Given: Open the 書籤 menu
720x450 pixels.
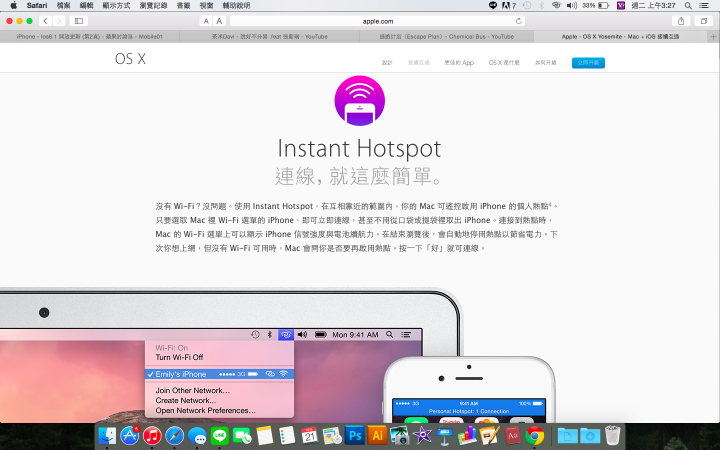Looking at the screenshot, I should [x=184, y=6].
